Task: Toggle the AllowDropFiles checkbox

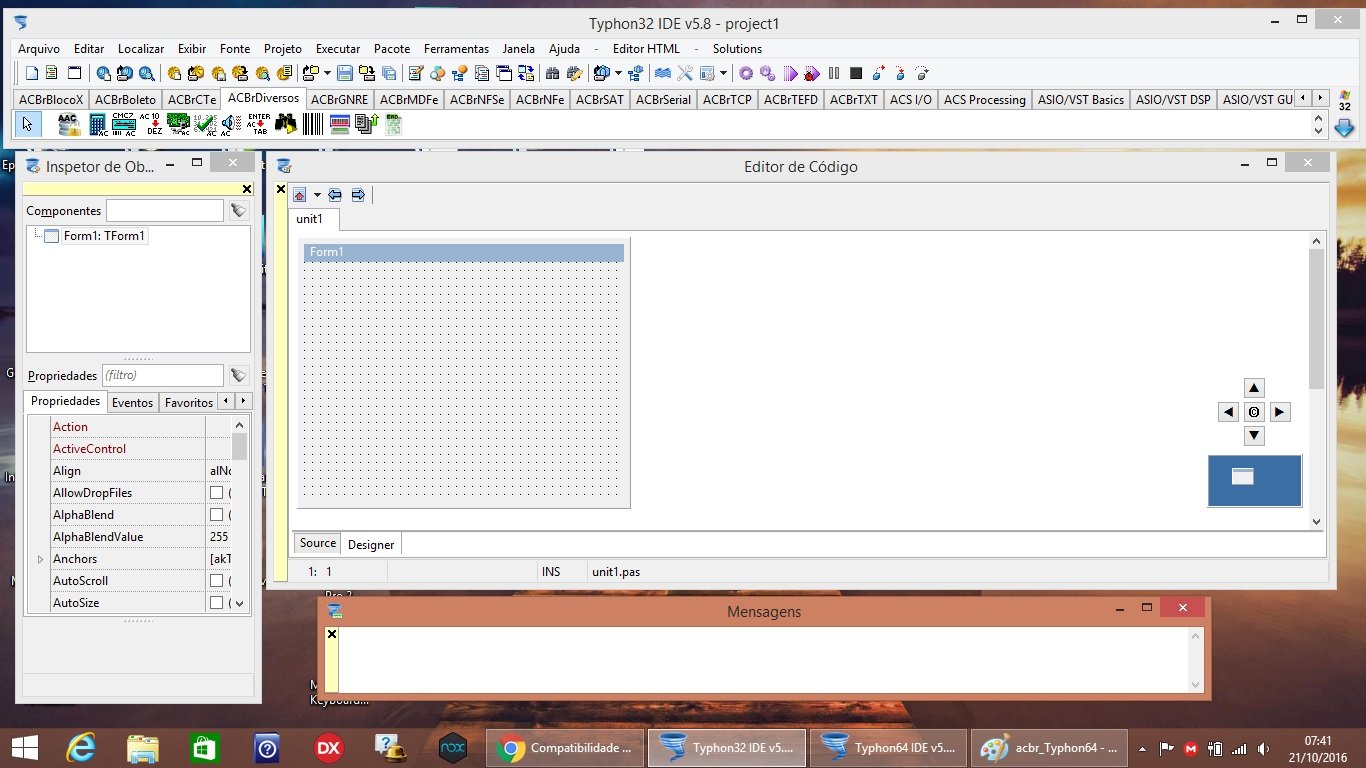Action: pyautogui.click(x=216, y=493)
